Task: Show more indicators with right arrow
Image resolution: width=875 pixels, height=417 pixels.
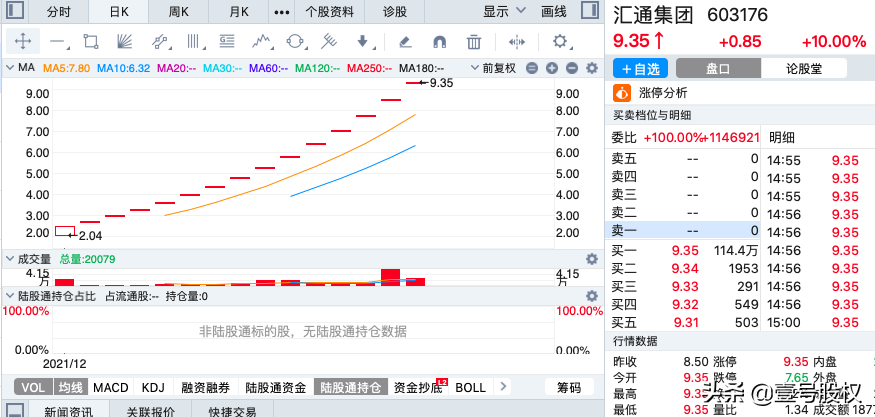Action: tap(502, 387)
